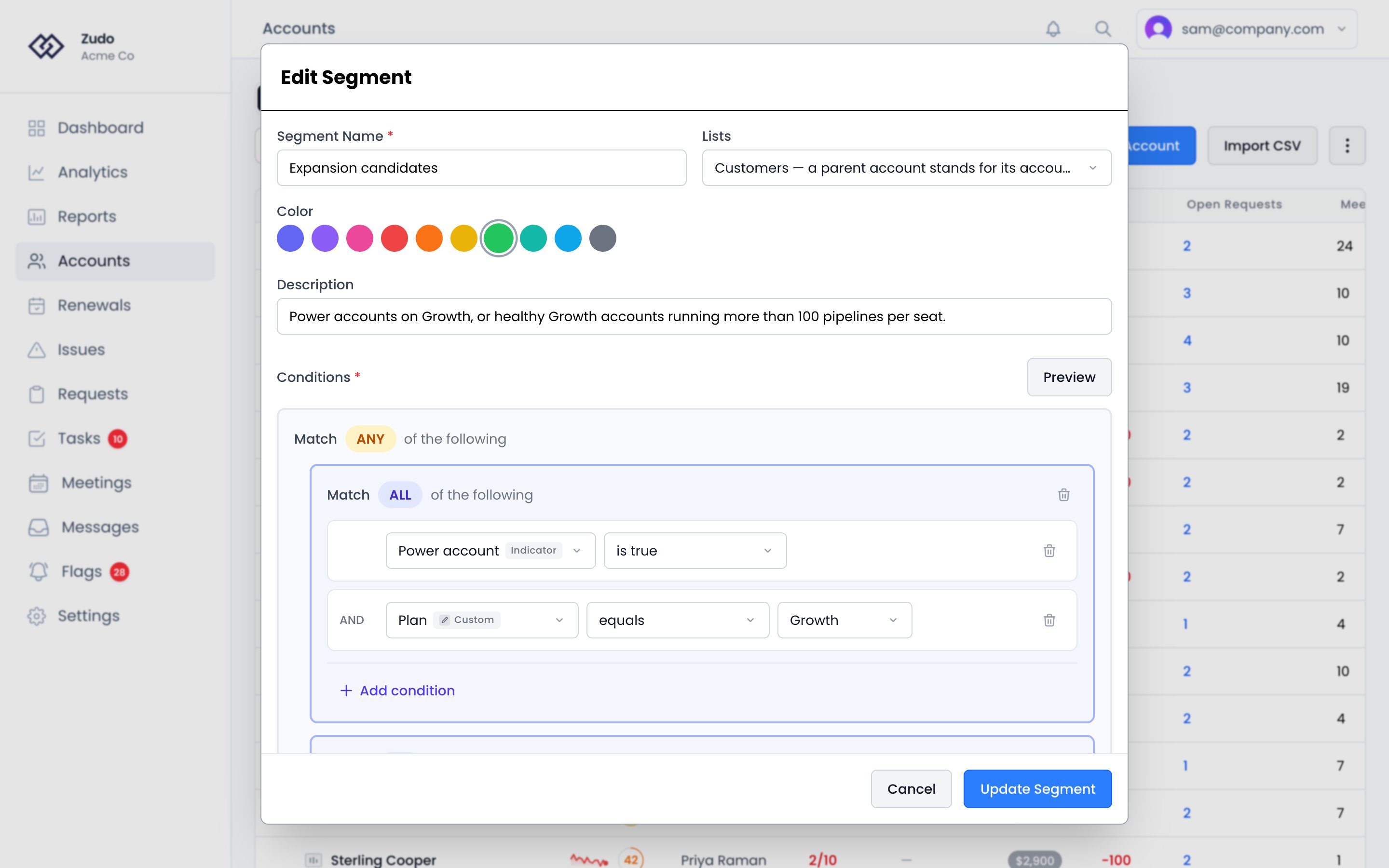The width and height of the screenshot is (1389, 868).
Task: Choose the purple color swatch
Action: pyautogui.click(x=325, y=238)
